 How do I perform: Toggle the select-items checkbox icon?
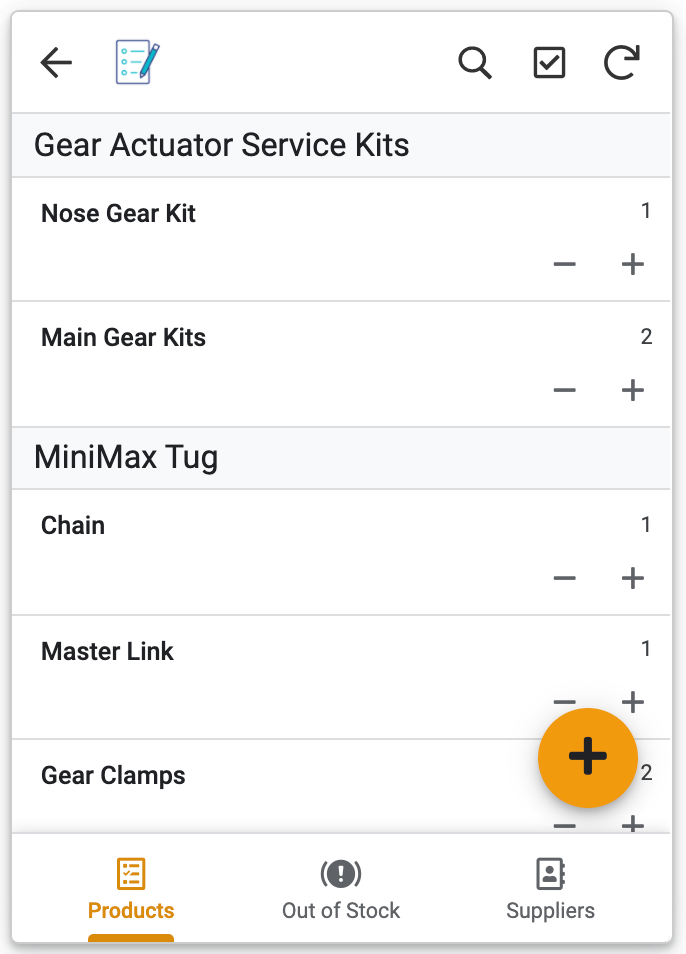(549, 63)
